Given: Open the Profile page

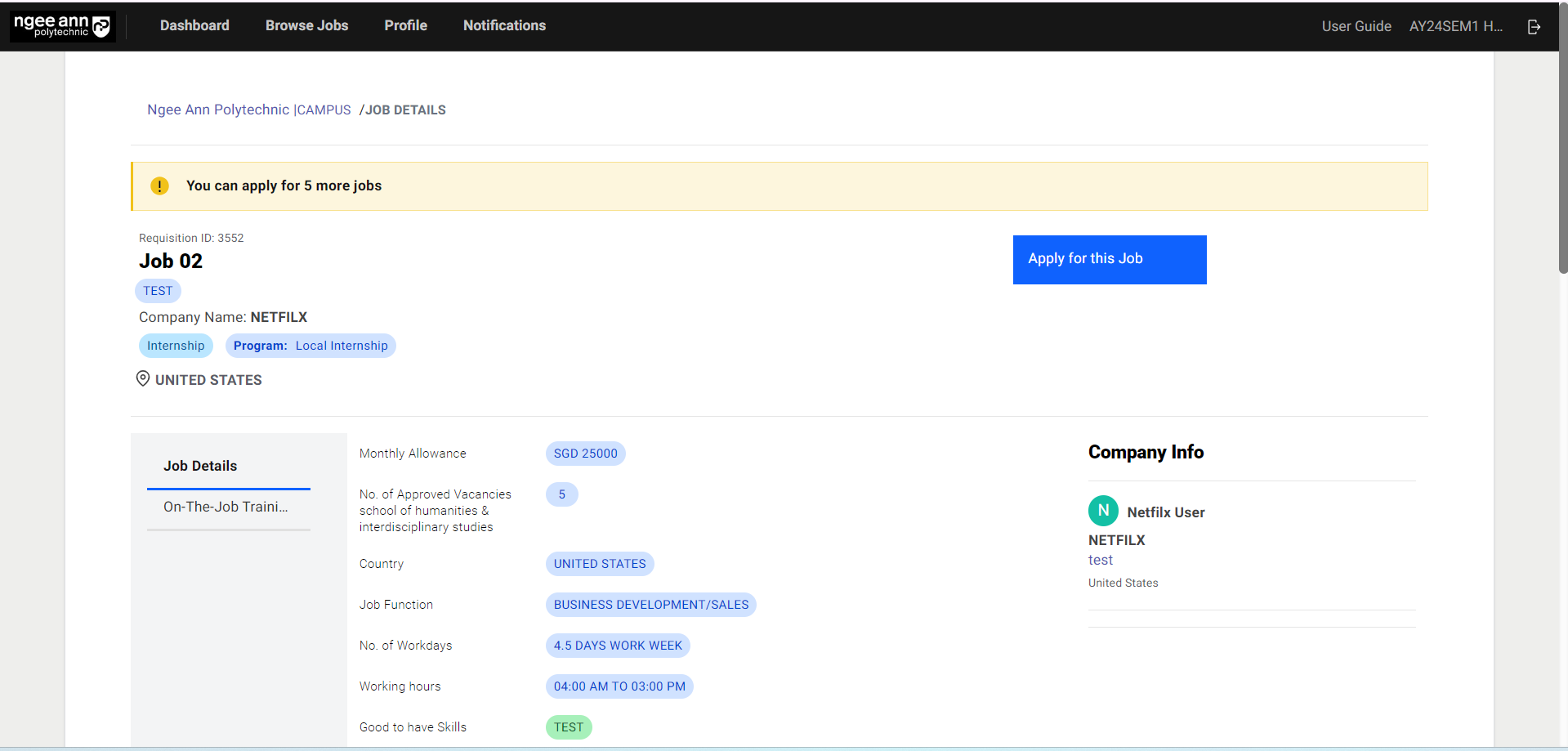Looking at the screenshot, I should tap(405, 25).
